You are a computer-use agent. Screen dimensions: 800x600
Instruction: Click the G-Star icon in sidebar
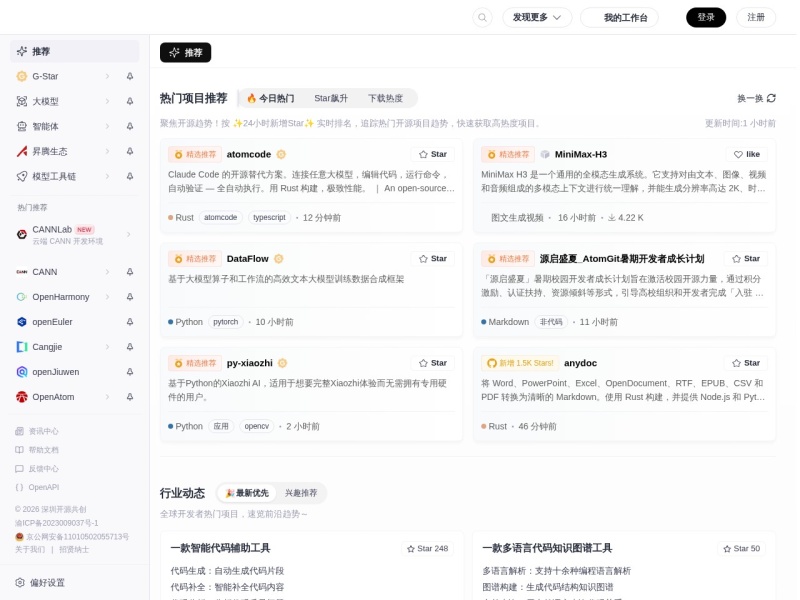point(21,76)
